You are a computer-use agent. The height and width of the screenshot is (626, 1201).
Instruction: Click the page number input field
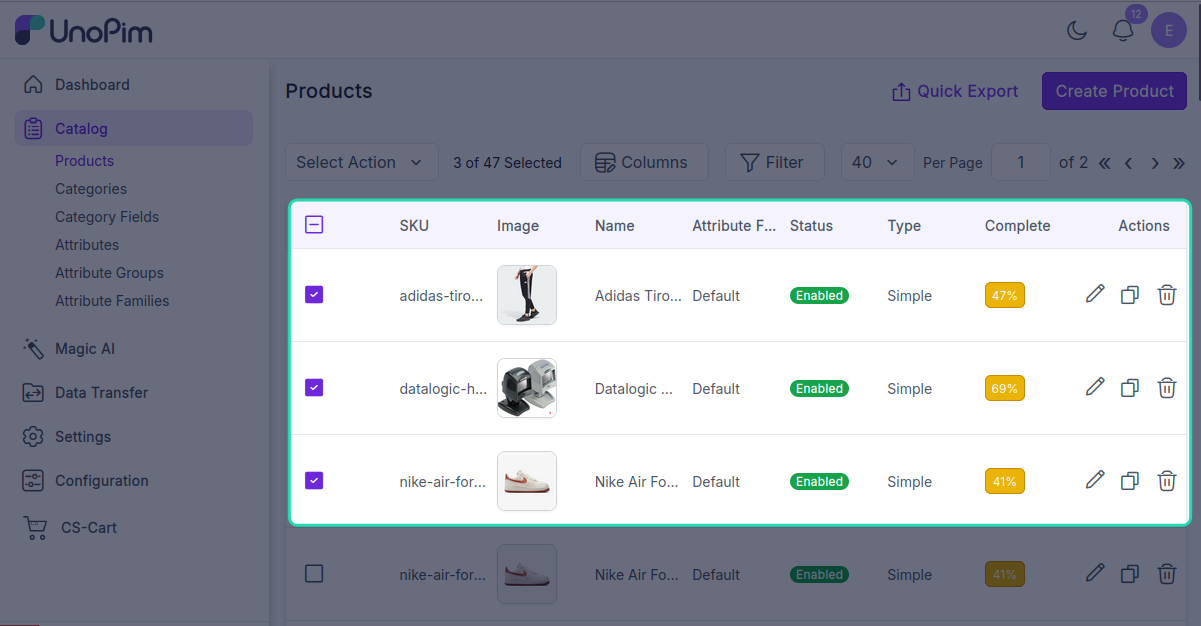coord(1021,162)
